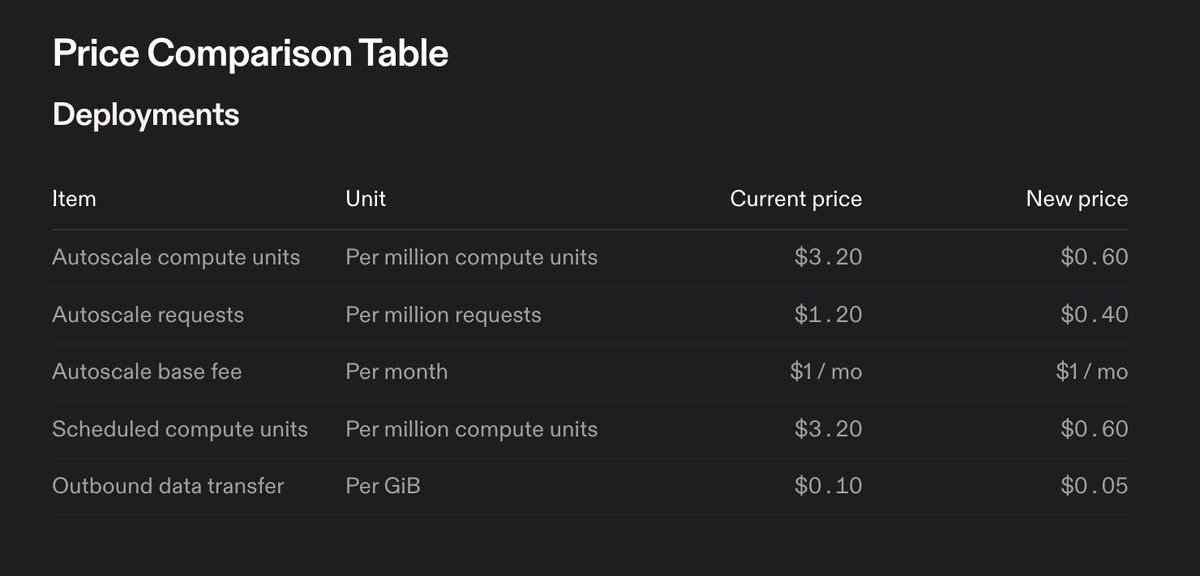Select the $0.10 current price value

point(828,486)
